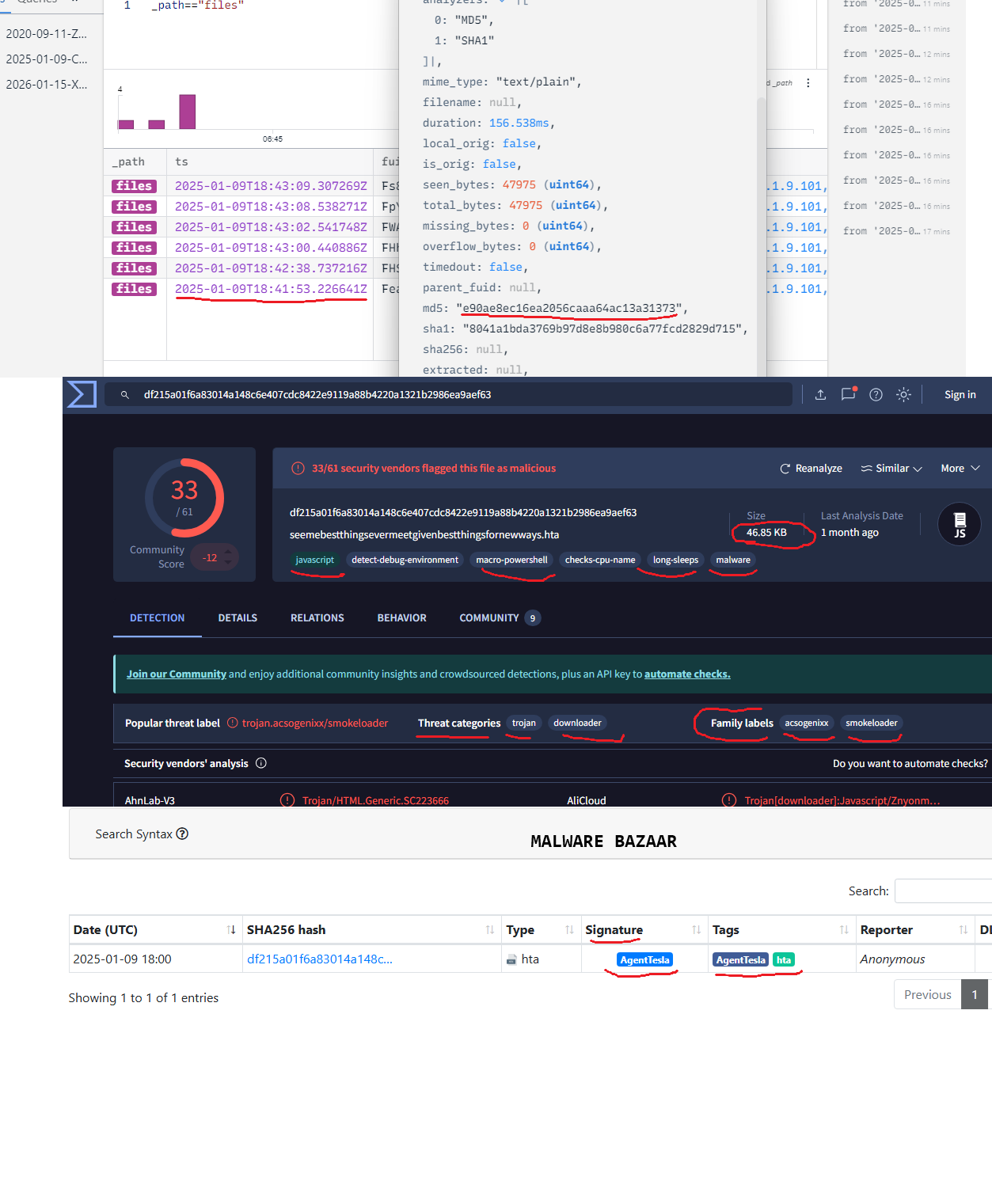The image size is (992, 1204).
Task: Click info icon next to Security vendors' analysis
Action: click(x=261, y=763)
